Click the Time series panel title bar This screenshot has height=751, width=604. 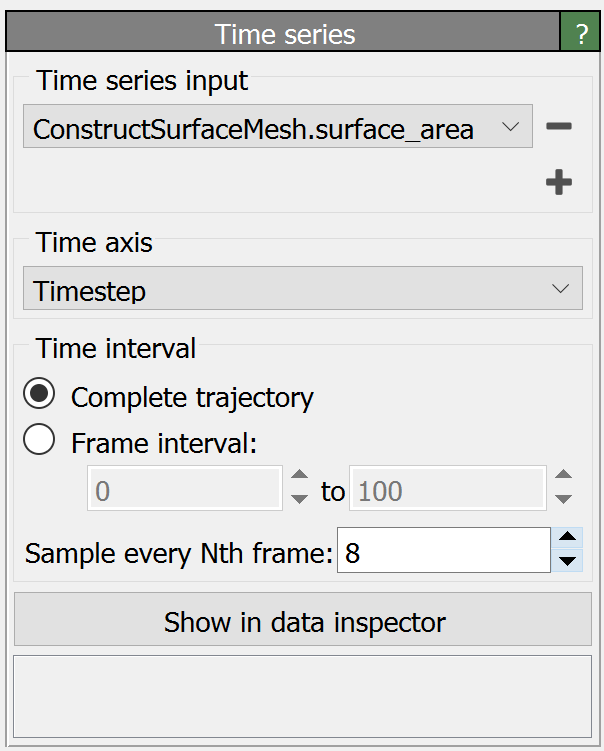coord(285,34)
